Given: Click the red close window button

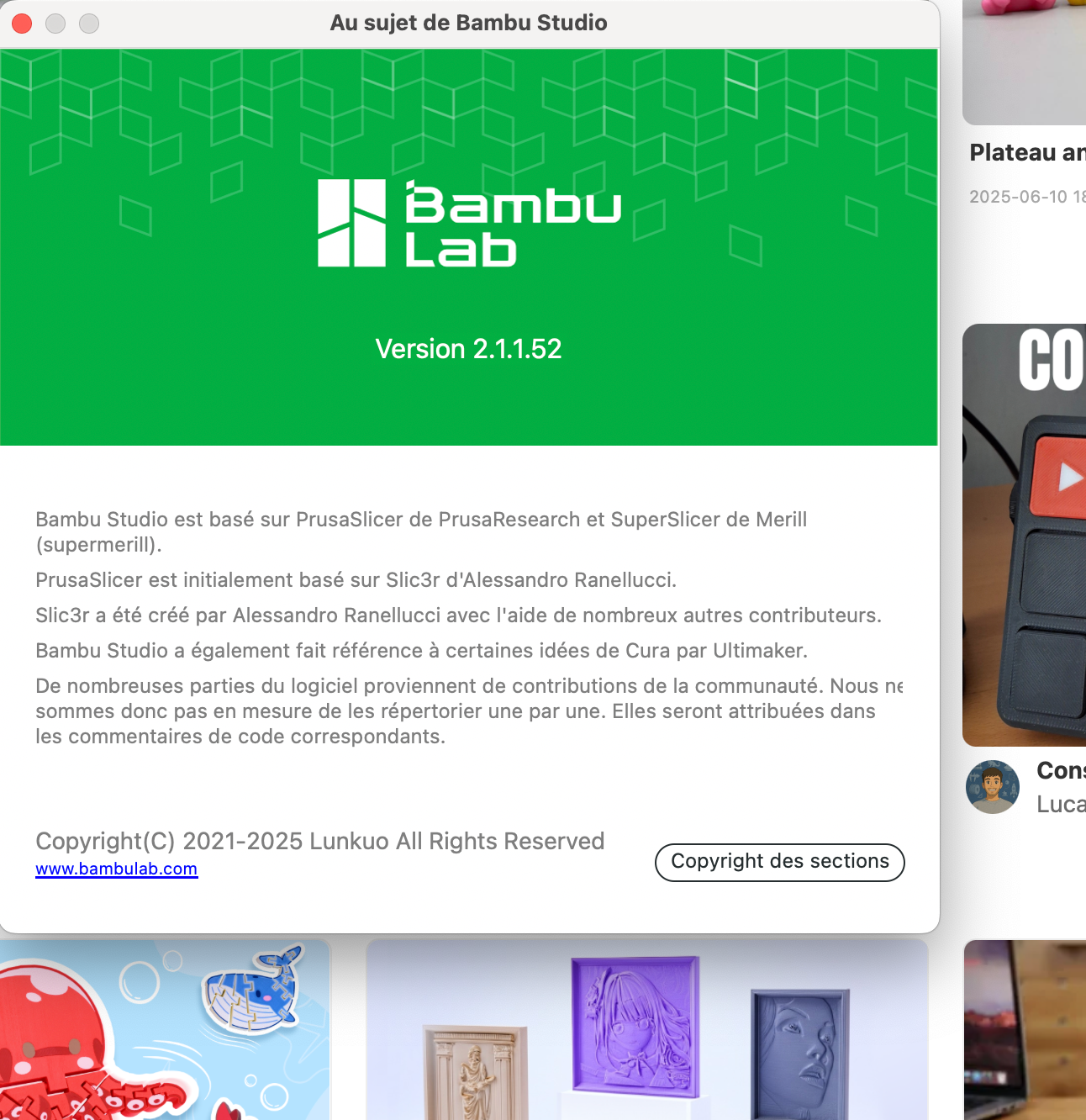Looking at the screenshot, I should [x=22, y=24].
